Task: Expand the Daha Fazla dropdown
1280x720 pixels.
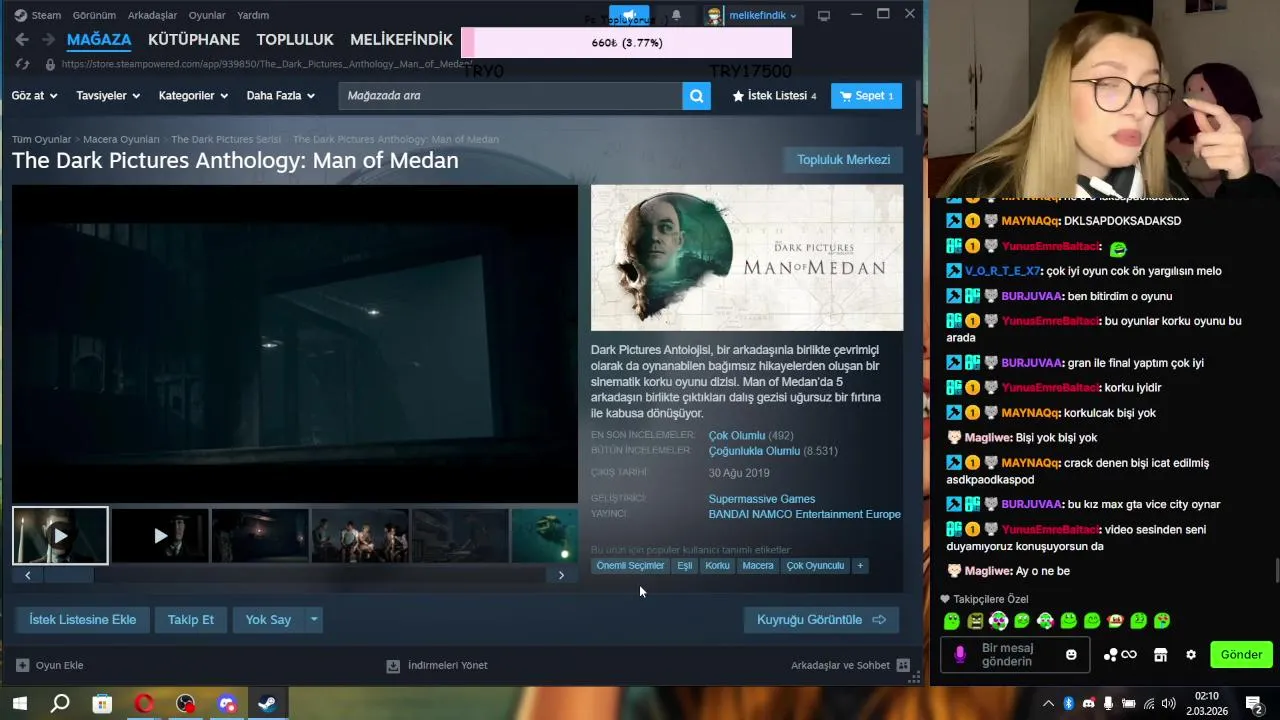Action: pos(281,96)
